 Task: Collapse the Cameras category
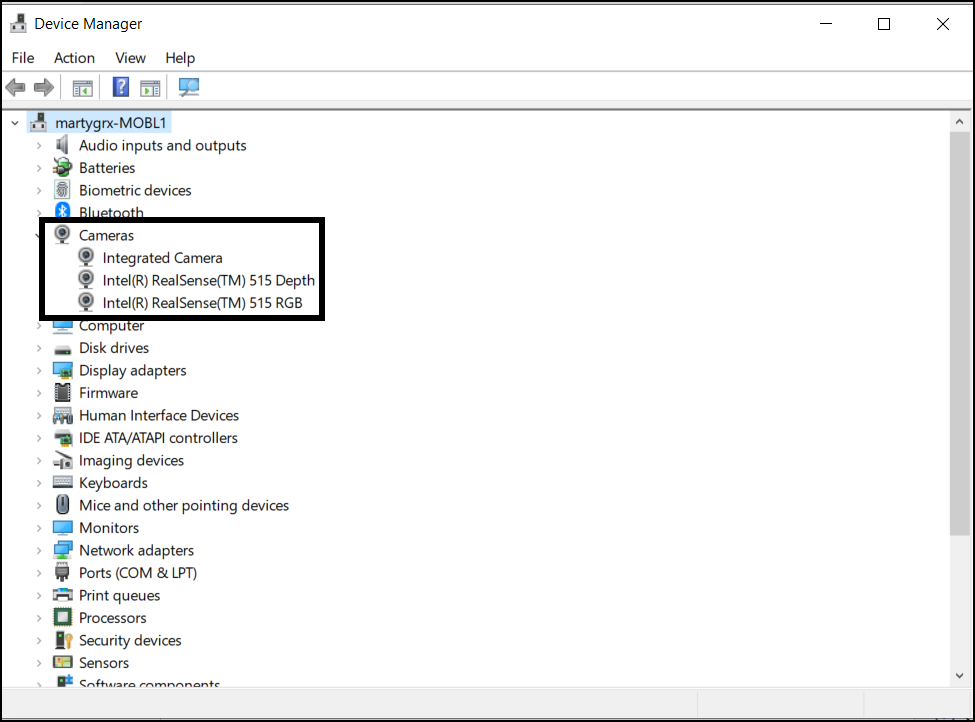pyautogui.click(x=39, y=235)
